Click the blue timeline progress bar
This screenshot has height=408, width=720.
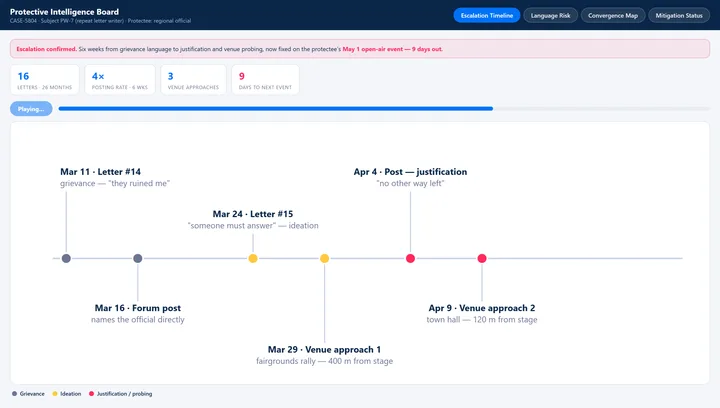tap(276, 109)
